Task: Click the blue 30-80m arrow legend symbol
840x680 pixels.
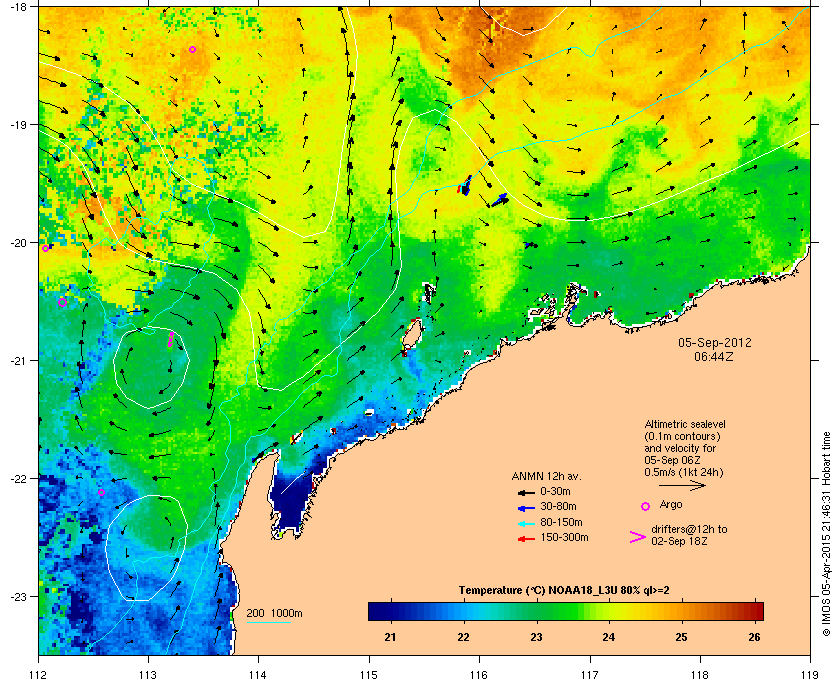Action: coord(526,508)
